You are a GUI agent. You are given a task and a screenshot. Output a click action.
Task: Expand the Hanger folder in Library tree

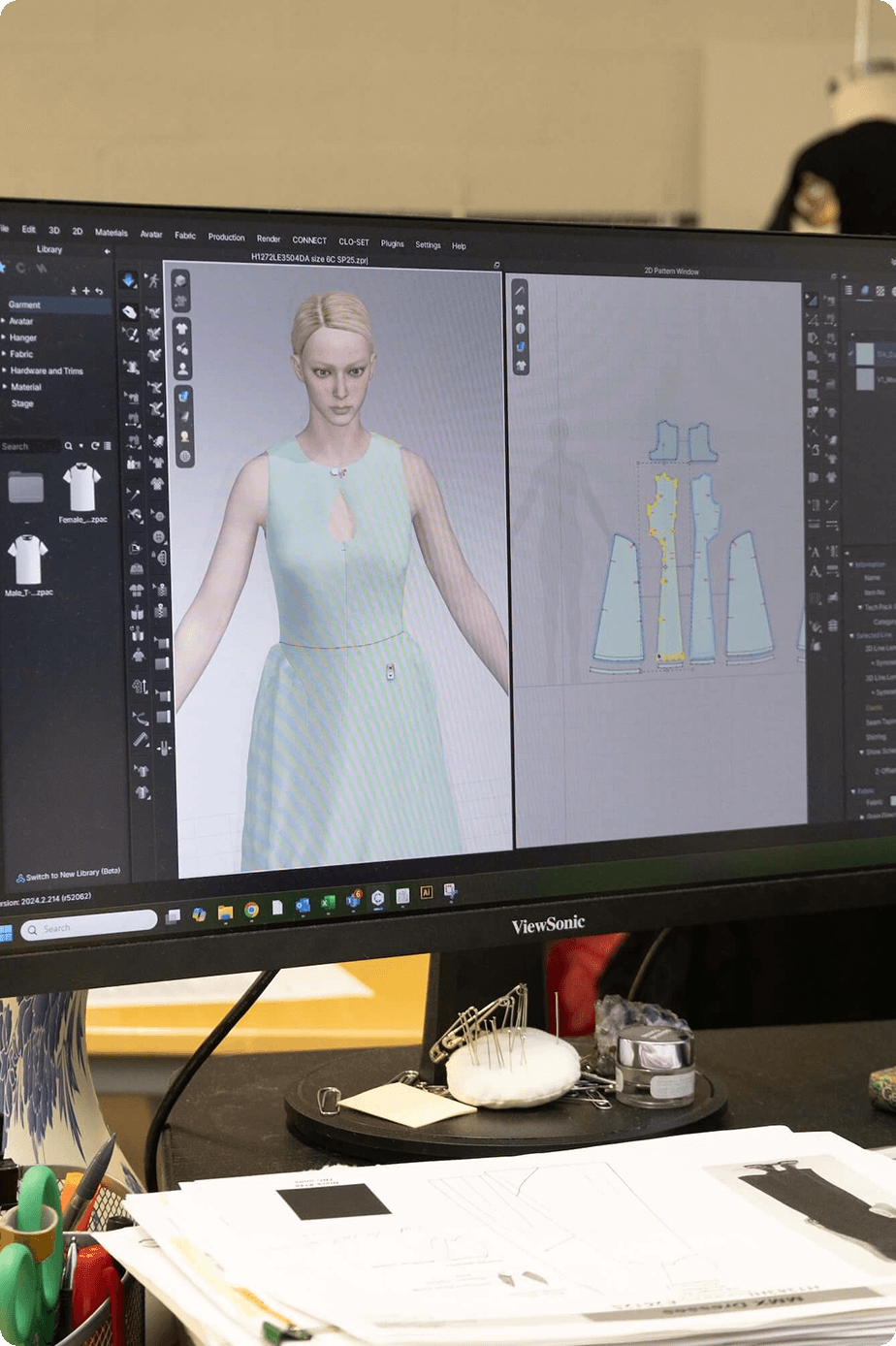pyautogui.click(x=5, y=337)
